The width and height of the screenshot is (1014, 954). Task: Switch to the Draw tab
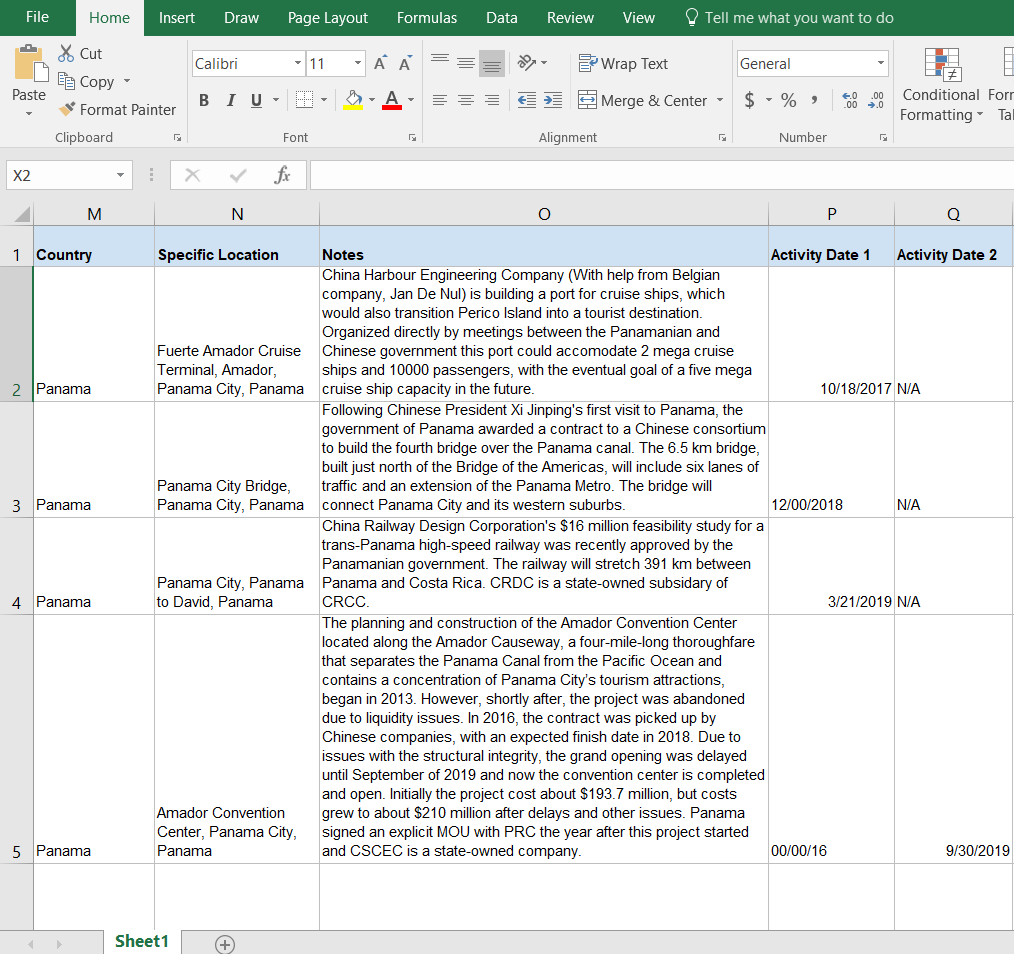pos(241,18)
